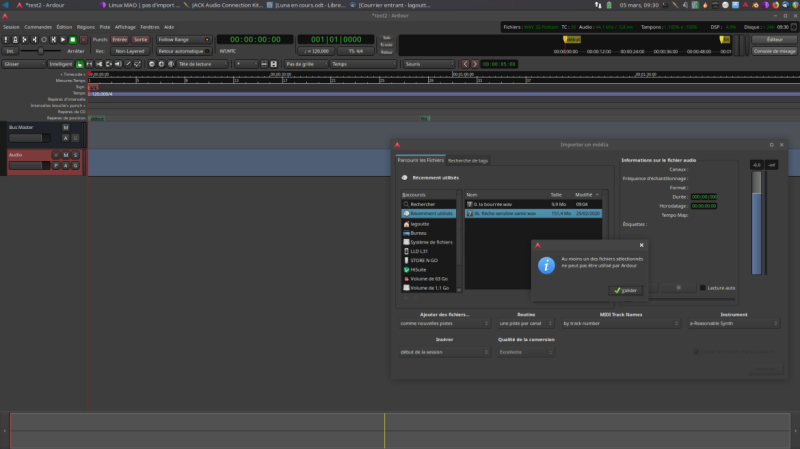
Task: Open the Bureau shortcut folder
Action: pos(417,232)
